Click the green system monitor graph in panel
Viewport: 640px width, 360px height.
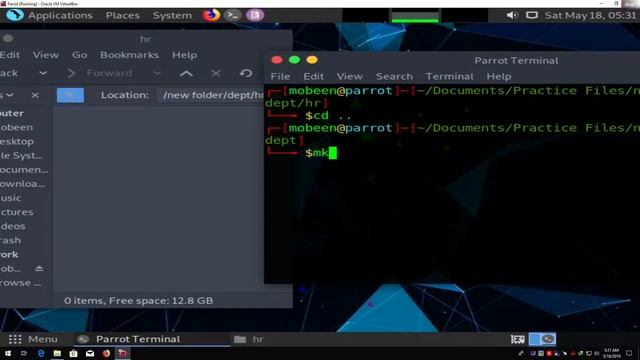[415, 16]
